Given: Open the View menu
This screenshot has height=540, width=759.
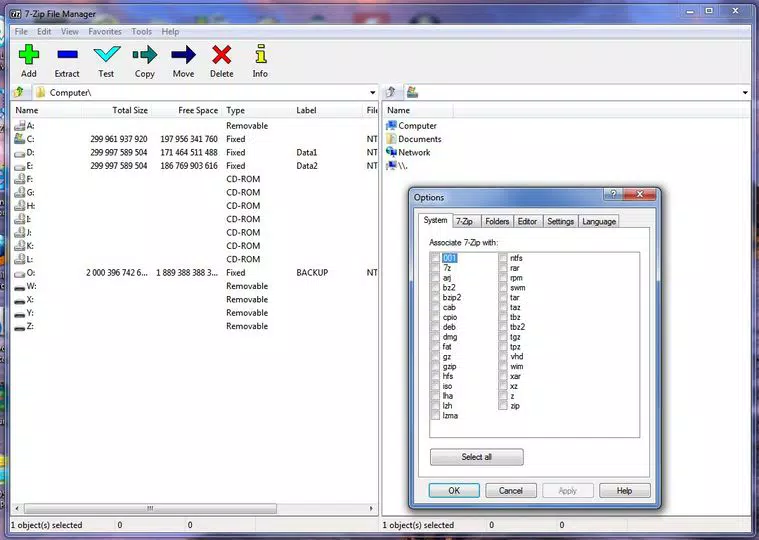Looking at the screenshot, I should point(70,31).
